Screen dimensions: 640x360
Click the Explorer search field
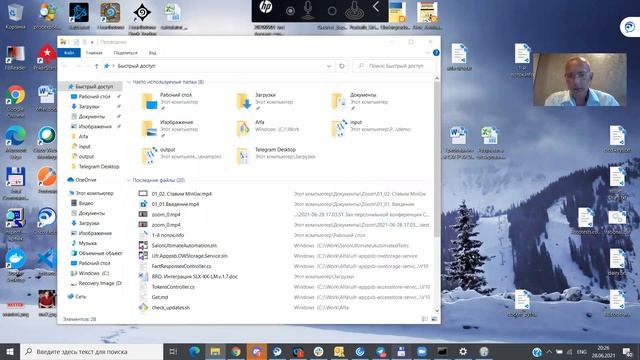tap(395, 66)
